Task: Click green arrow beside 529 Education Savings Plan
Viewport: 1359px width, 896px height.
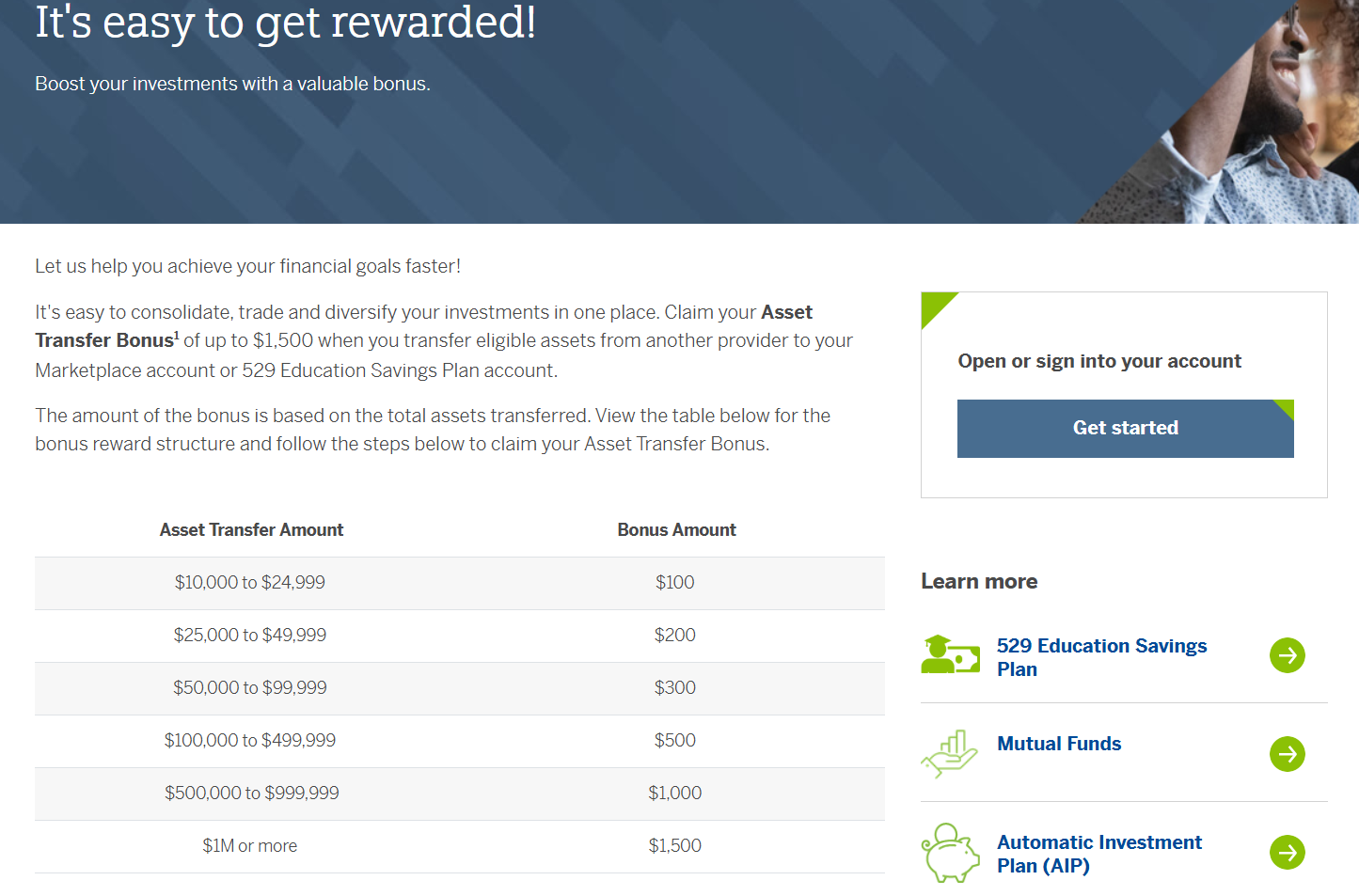Action: point(1287,655)
